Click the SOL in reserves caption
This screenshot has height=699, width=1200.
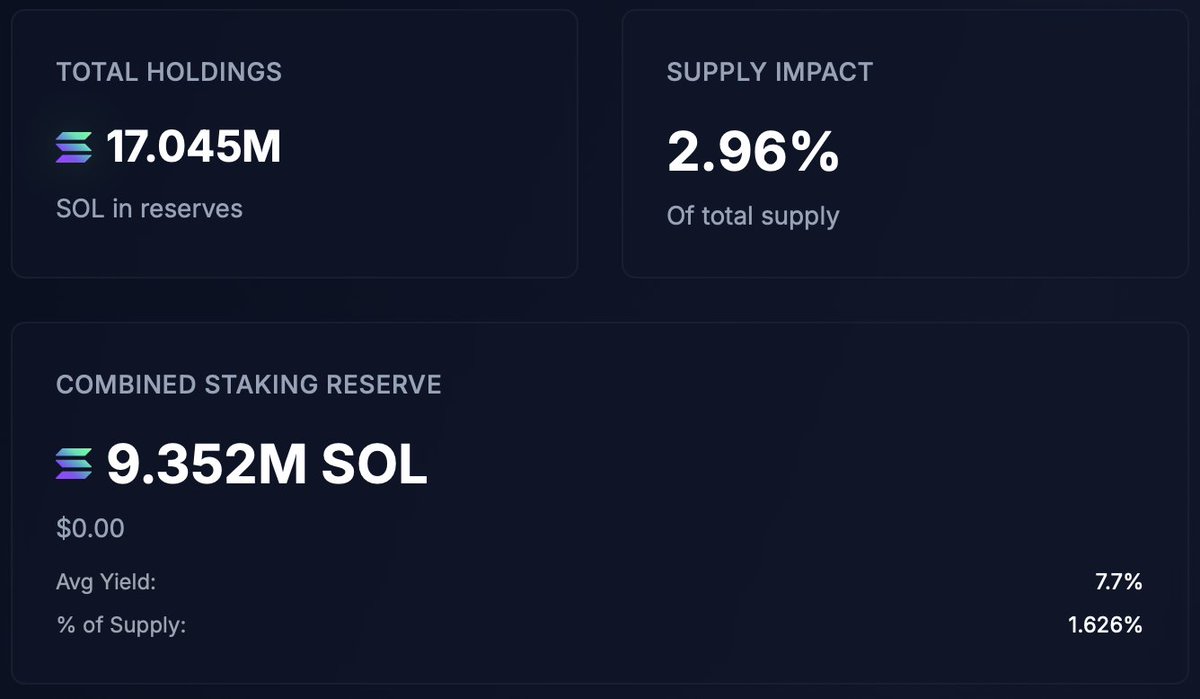click(x=149, y=209)
